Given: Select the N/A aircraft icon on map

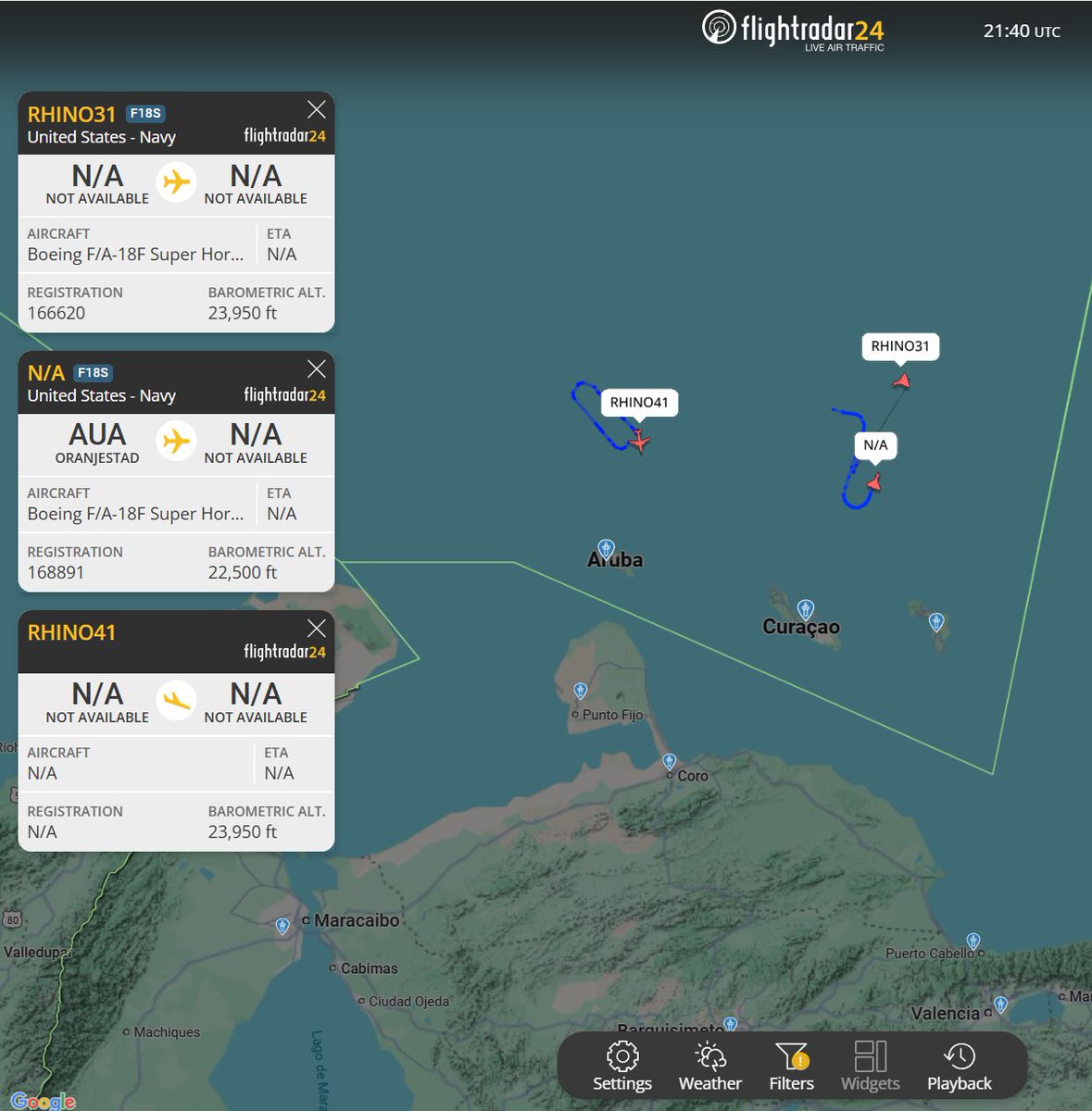Looking at the screenshot, I should pyautogui.click(x=873, y=481).
